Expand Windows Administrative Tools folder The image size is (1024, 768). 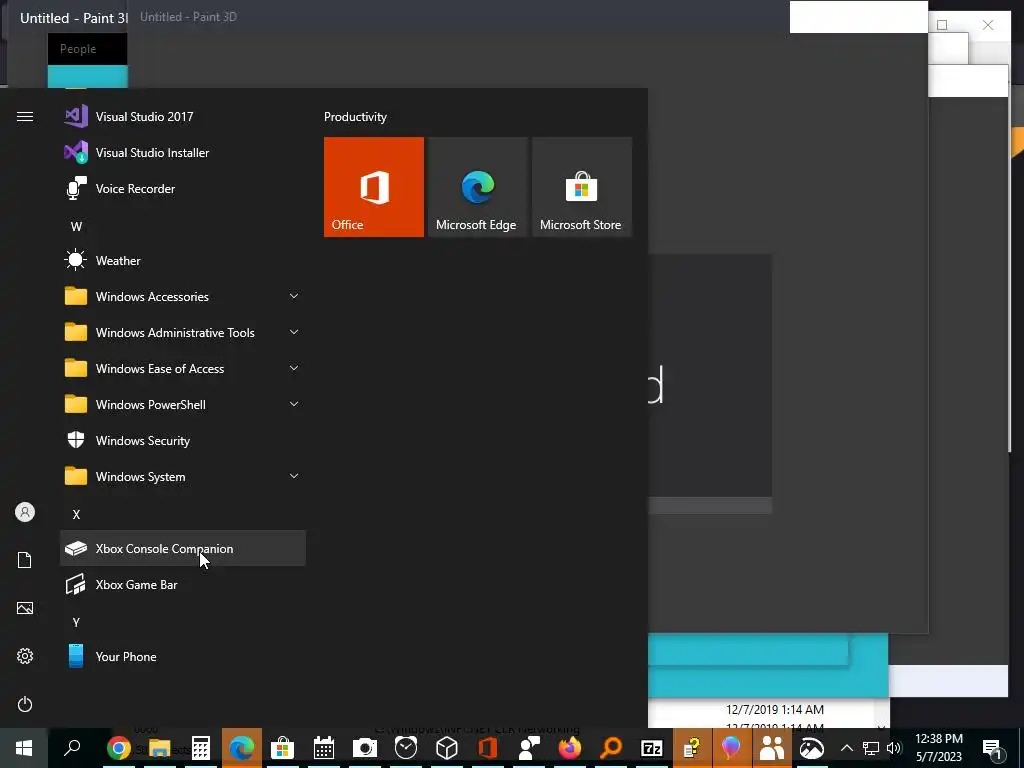pos(183,332)
